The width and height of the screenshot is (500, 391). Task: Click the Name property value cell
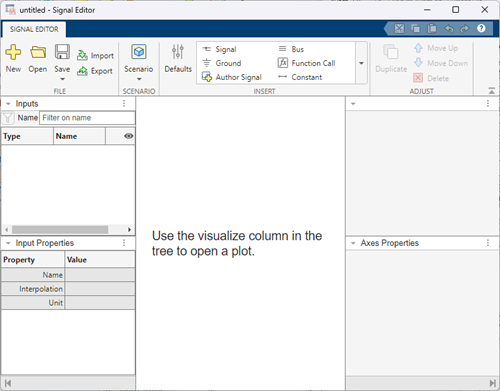click(100, 275)
